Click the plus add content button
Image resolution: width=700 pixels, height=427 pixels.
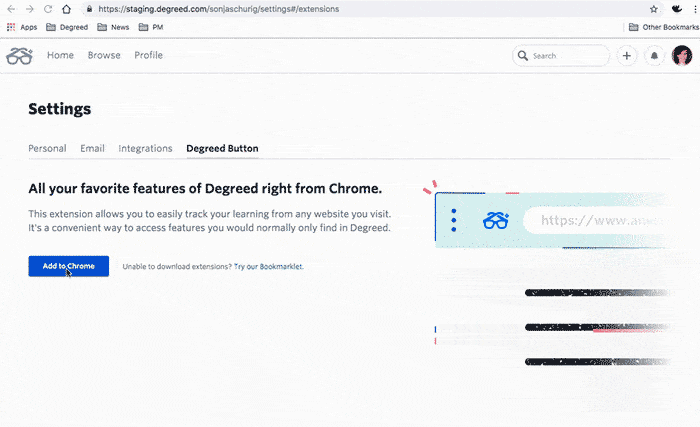[x=627, y=56]
